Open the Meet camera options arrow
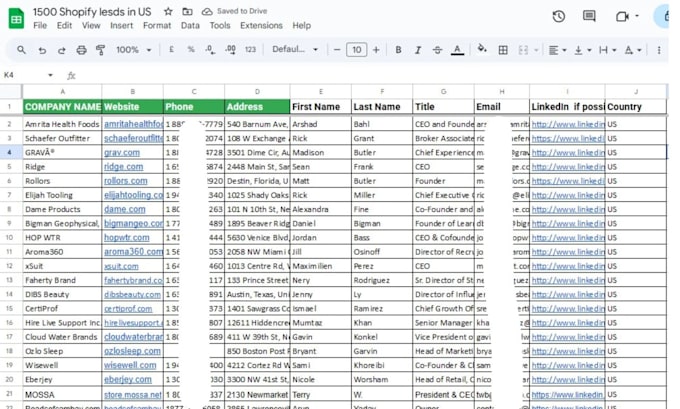Screen dimensions: 680x409 click(637, 16)
